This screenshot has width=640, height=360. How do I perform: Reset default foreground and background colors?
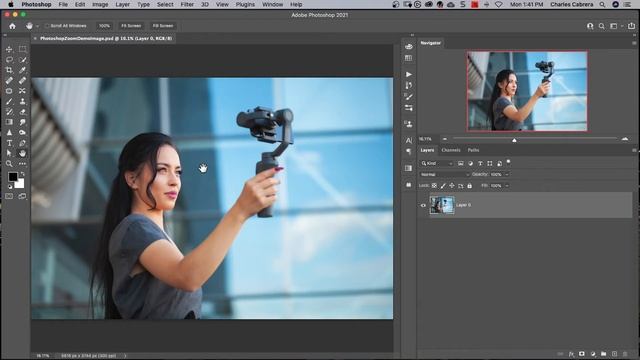[10, 187]
